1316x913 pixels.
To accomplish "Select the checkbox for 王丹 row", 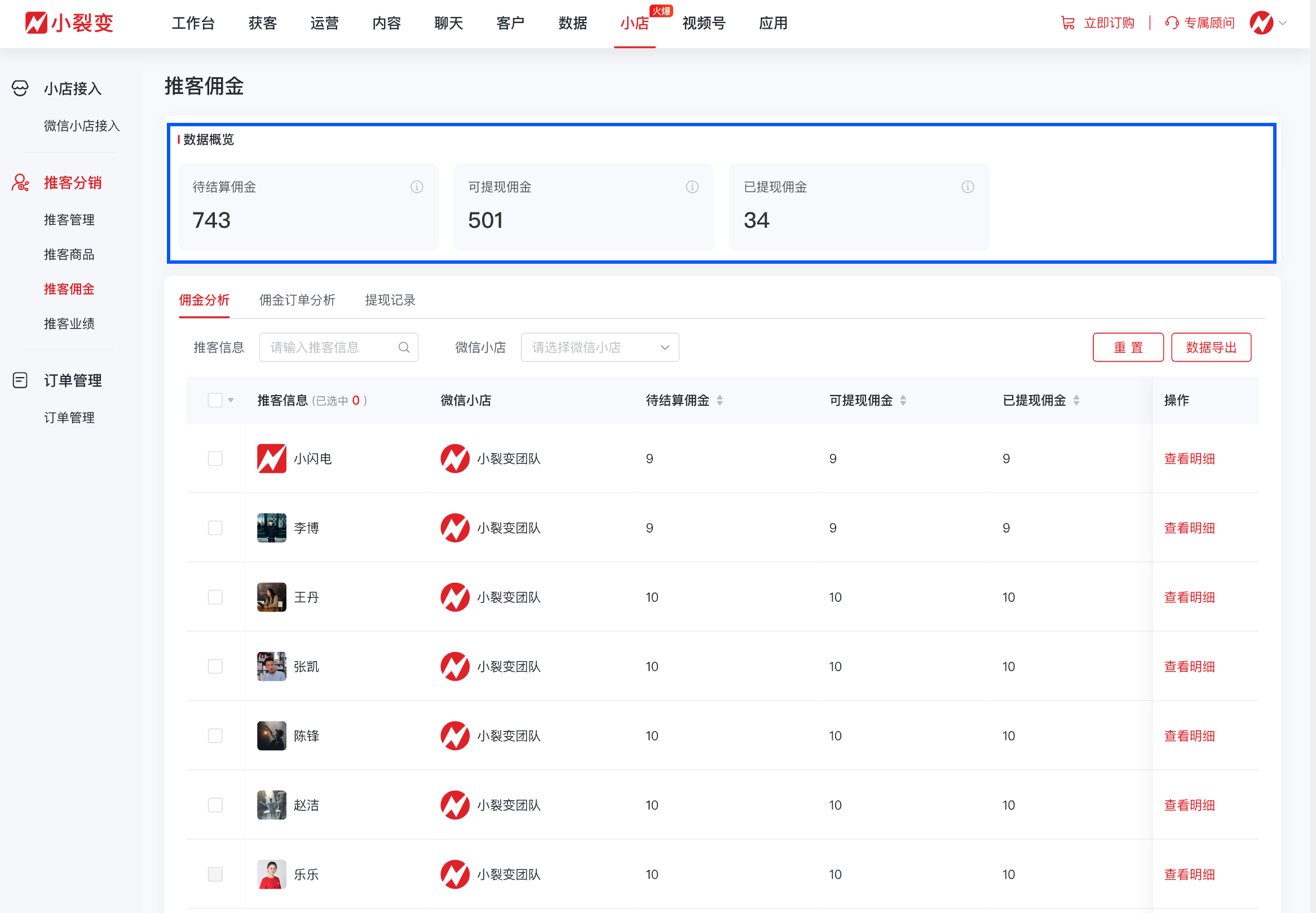I will [x=215, y=597].
